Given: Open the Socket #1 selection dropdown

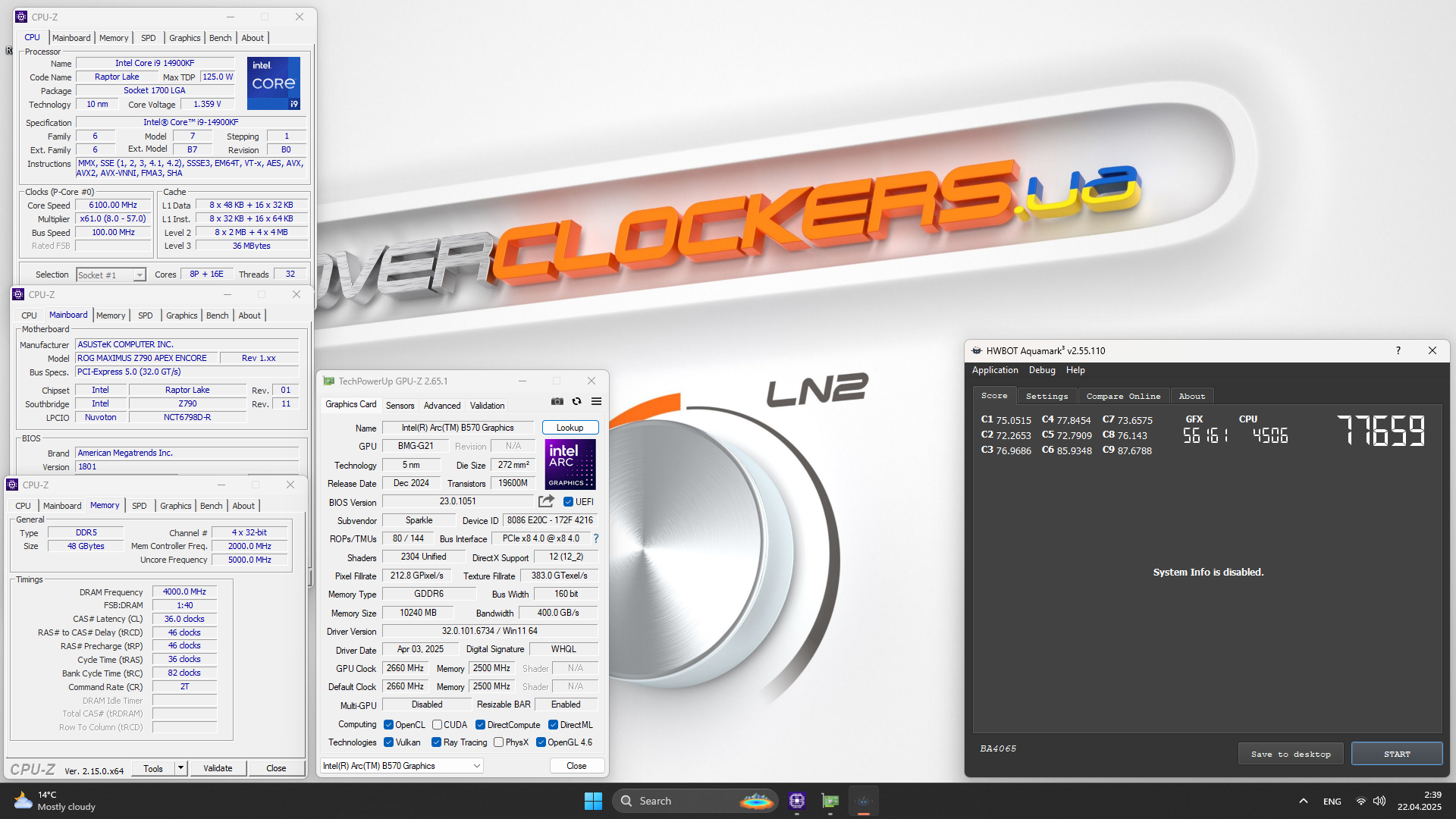Looking at the screenshot, I should pyautogui.click(x=111, y=275).
